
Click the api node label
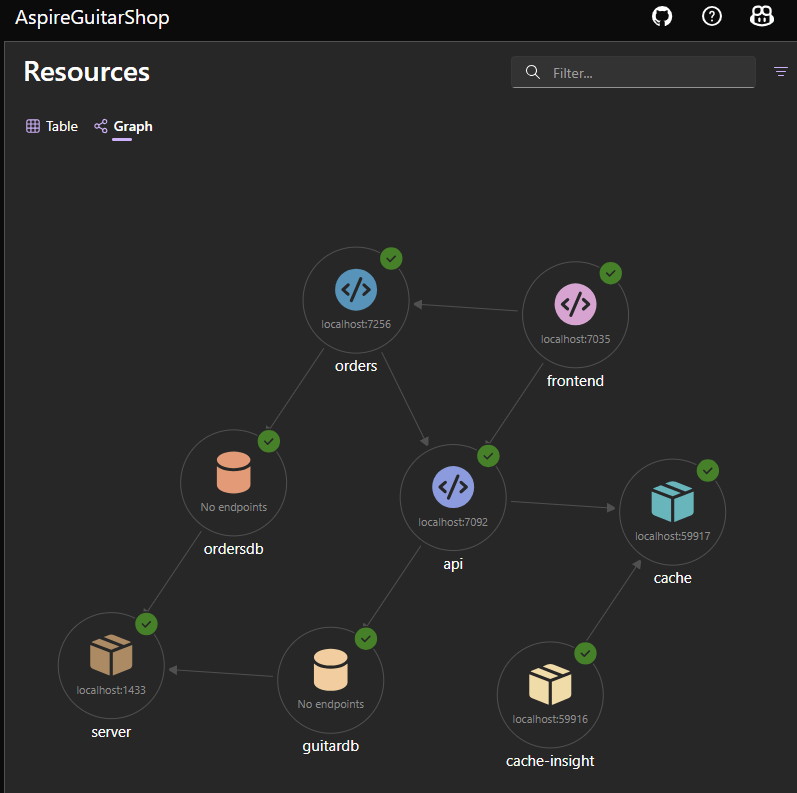(x=453, y=564)
